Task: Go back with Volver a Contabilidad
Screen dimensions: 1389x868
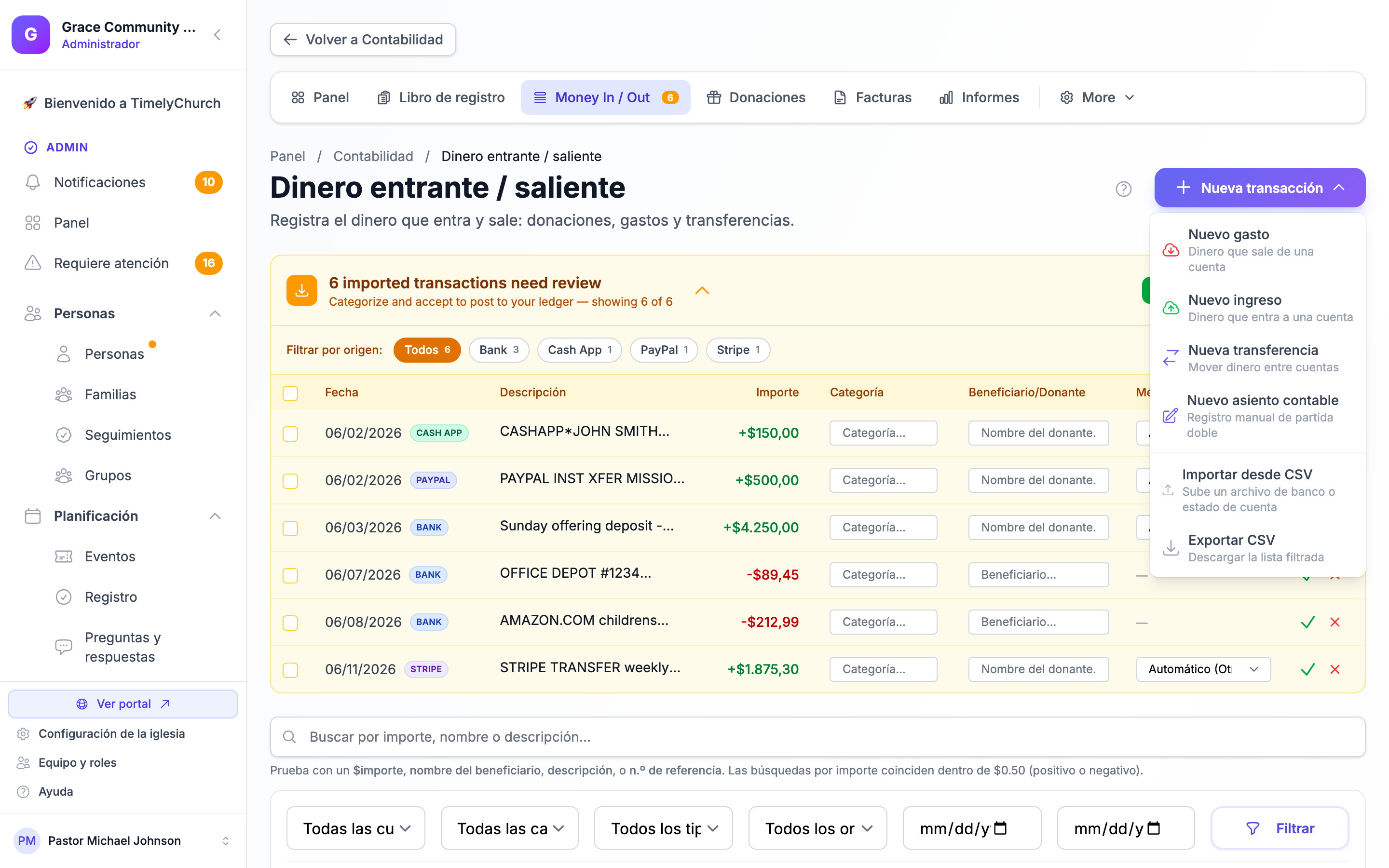Action: pos(363,40)
